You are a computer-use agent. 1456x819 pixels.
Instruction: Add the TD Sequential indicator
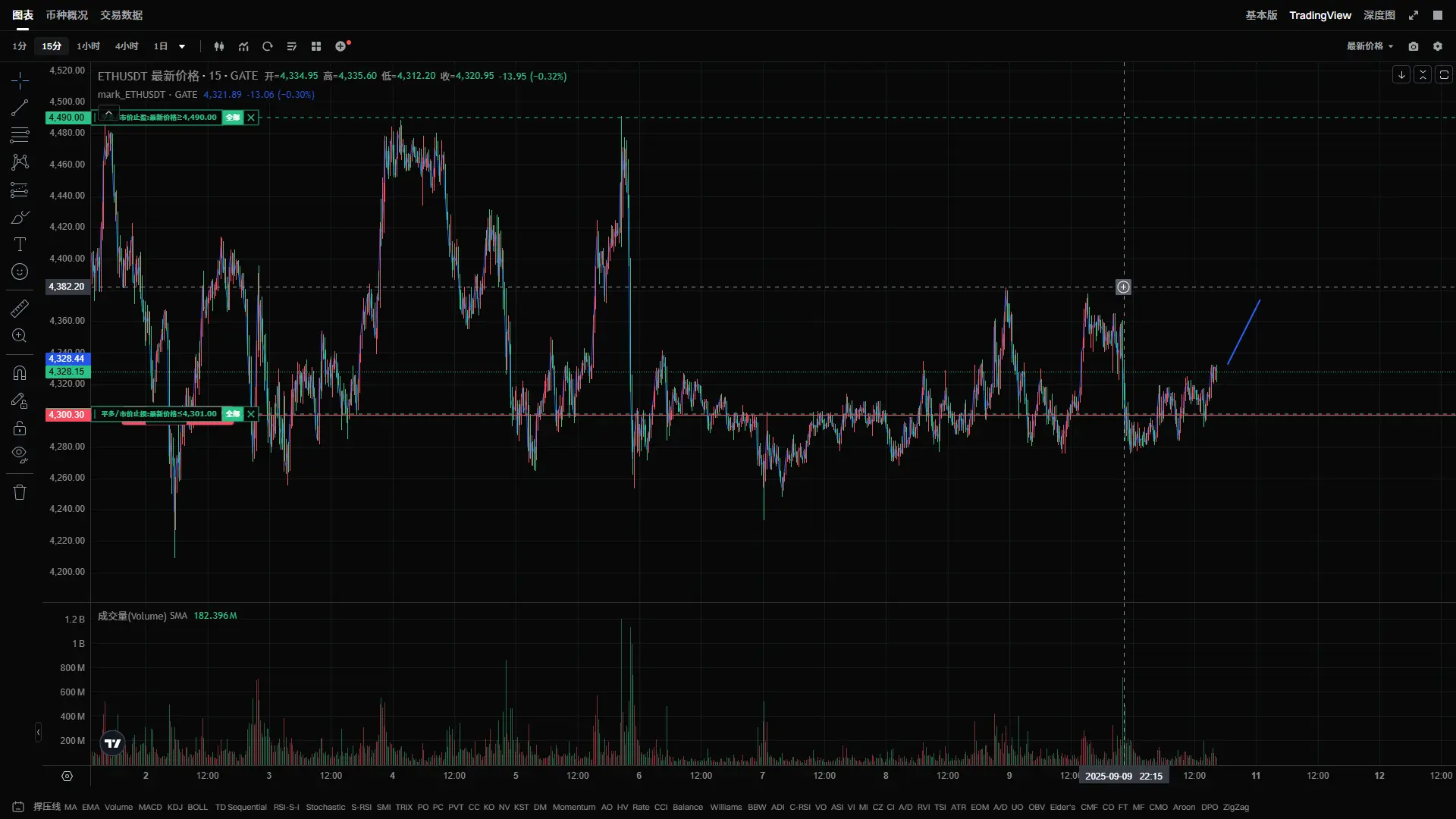[241, 807]
